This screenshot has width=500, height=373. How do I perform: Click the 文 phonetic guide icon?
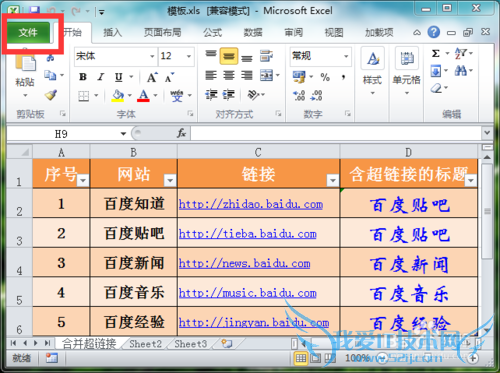[177, 96]
